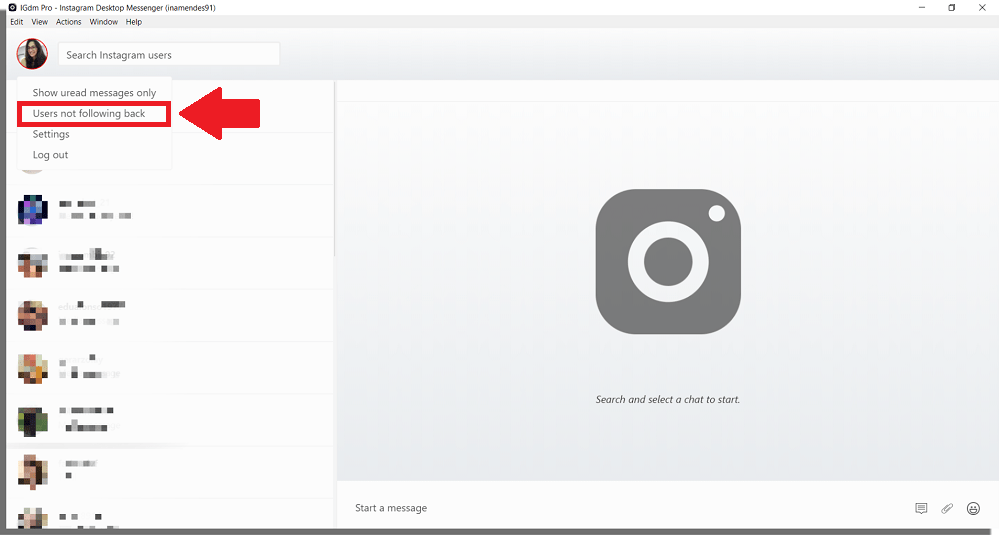Focus the Search Instagram users field
The height and width of the screenshot is (538, 1000).
169,55
